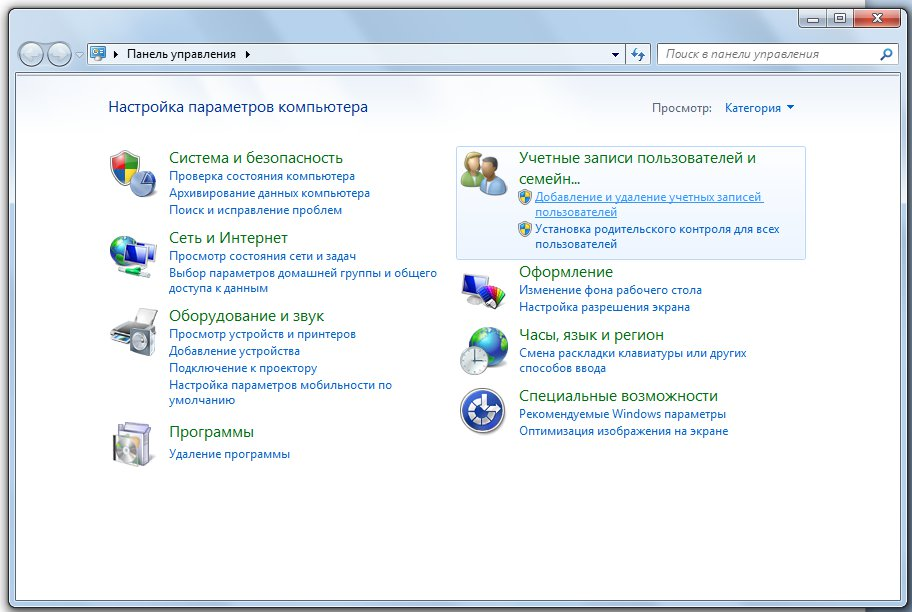The image size is (912, 612).
Task: Open Программы category heading
Action: 211,432
